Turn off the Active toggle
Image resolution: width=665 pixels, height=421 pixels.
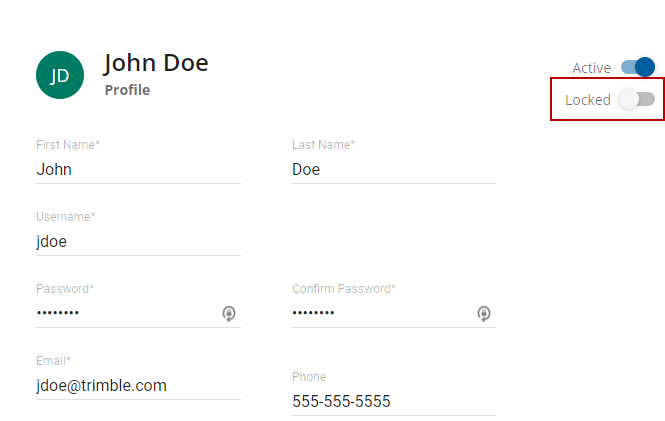638,67
